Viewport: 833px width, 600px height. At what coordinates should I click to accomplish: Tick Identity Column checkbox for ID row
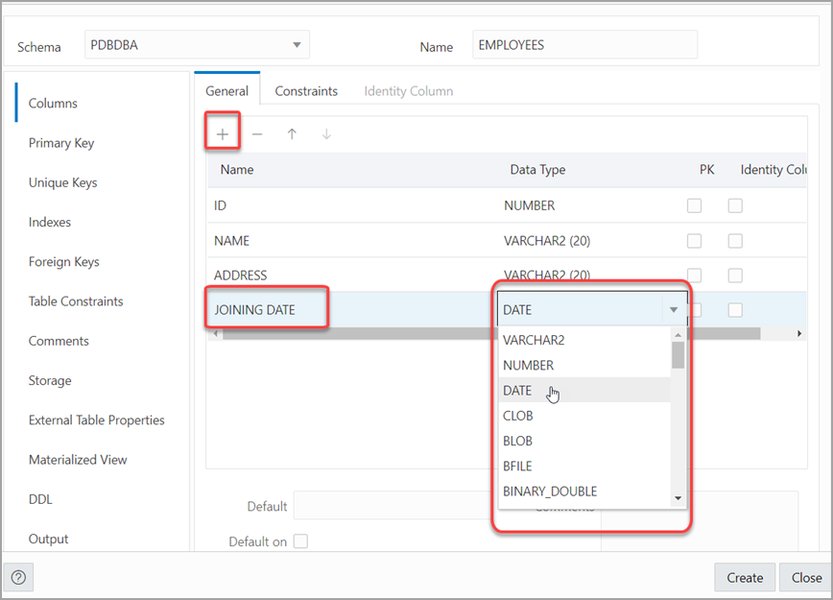click(735, 206)
